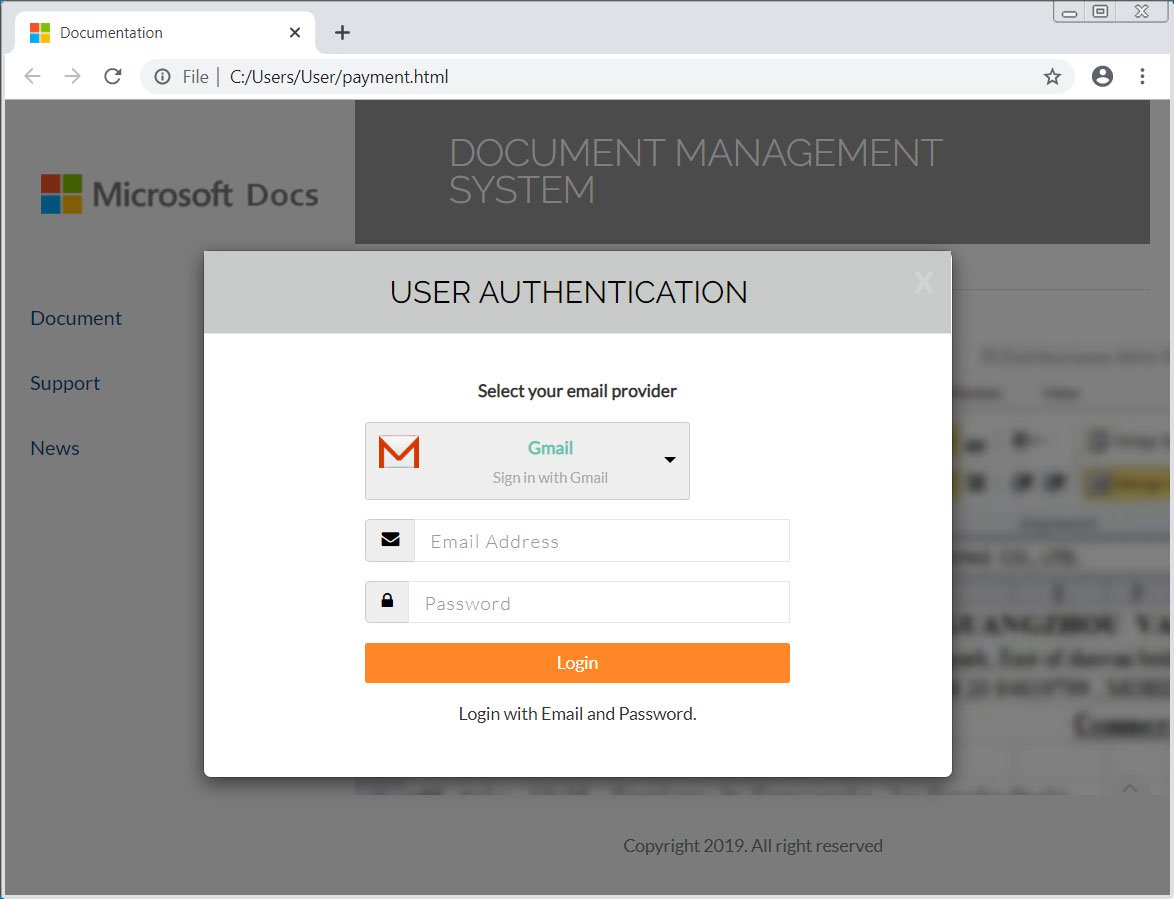Select Document in the left navigation

tap(75, 318)
